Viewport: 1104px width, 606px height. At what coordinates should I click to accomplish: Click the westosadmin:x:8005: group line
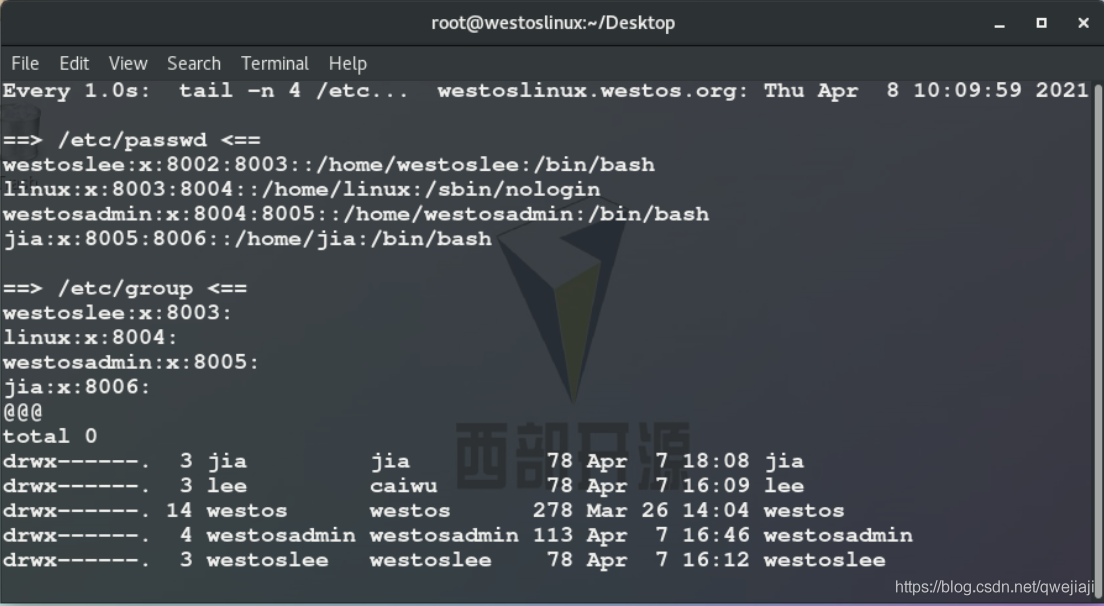point(131,362)
